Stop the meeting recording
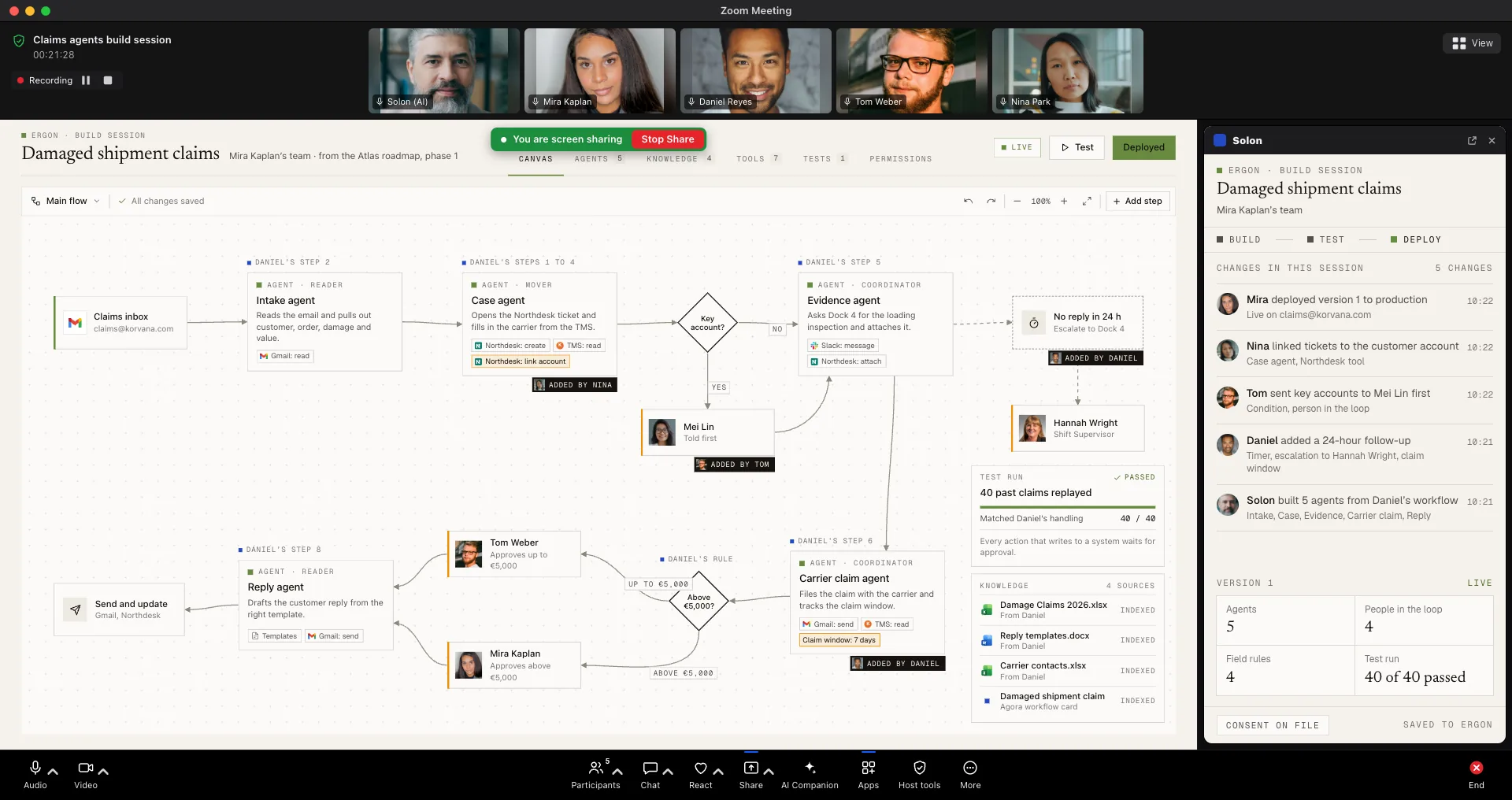Viewport: 1512px width, 800px height. point(108,80)
